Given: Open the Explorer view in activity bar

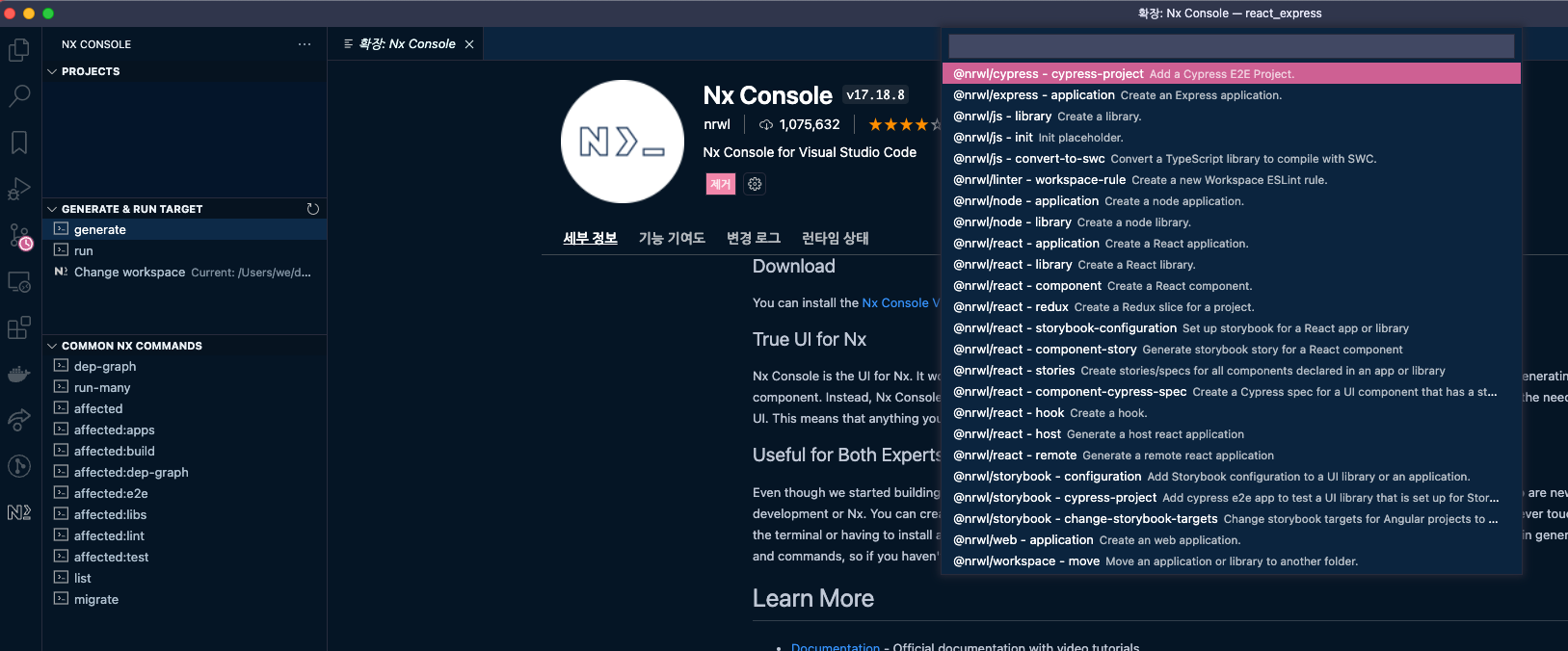Looking at the screenshot, I should point(19,49).
